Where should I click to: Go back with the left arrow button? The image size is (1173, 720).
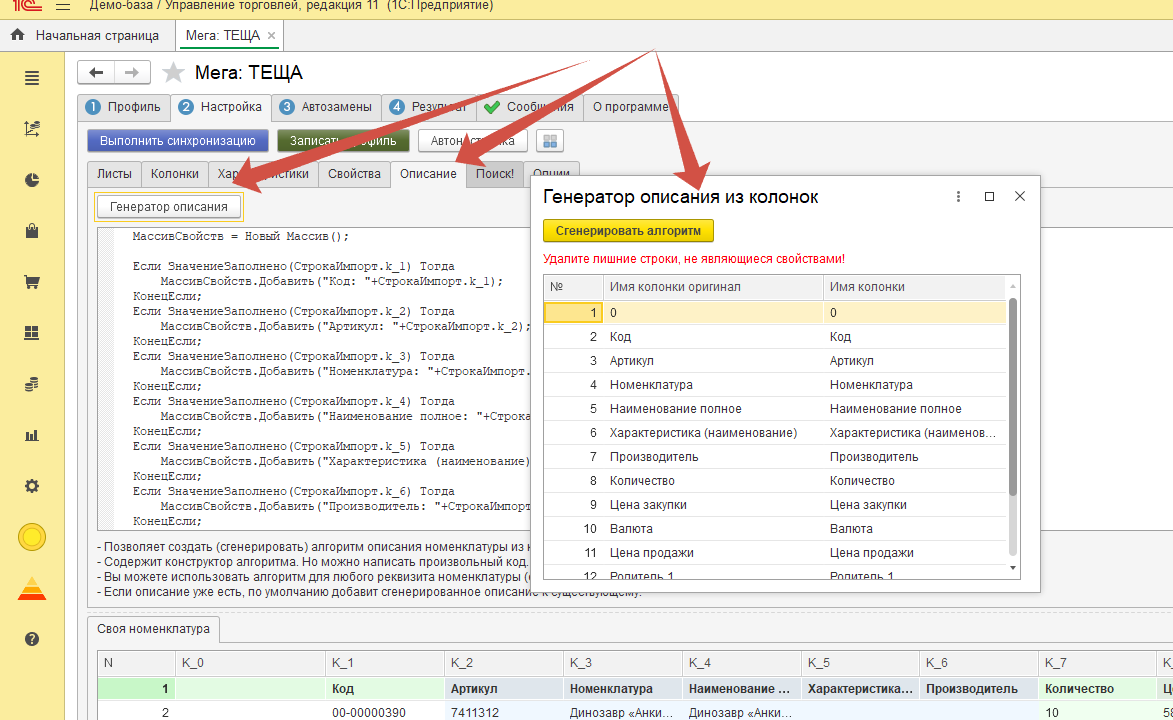click(96, 73)
